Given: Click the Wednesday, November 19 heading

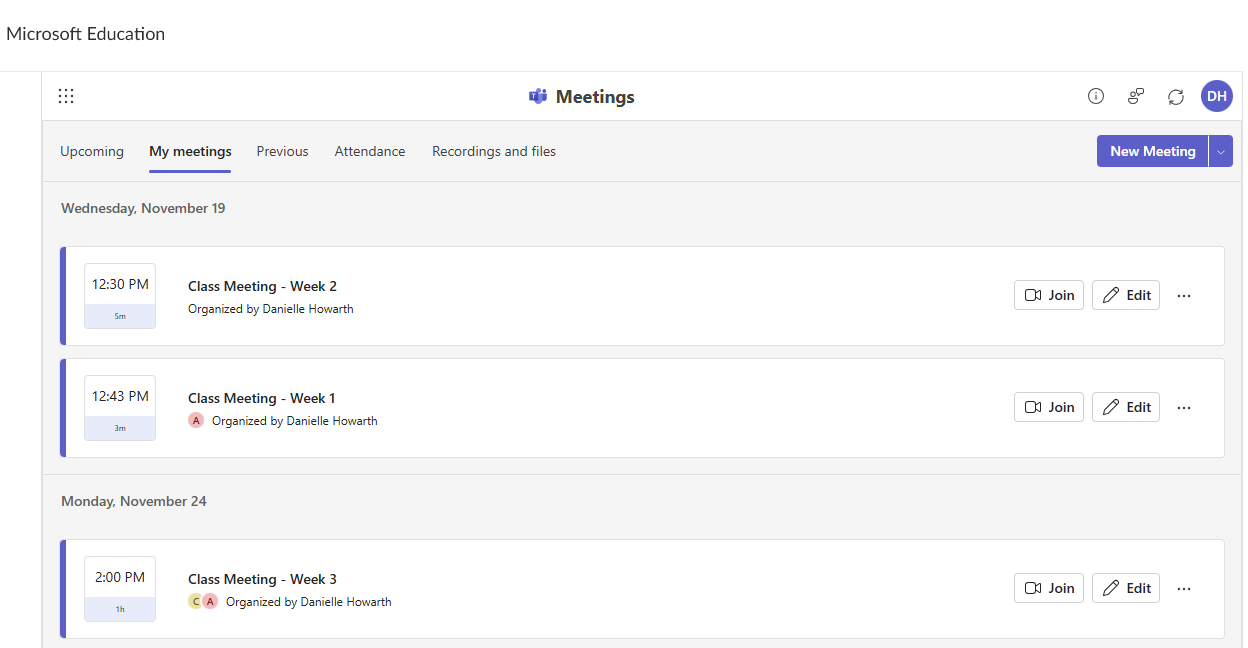Looking at the screenshot, I should click(143, 208).
